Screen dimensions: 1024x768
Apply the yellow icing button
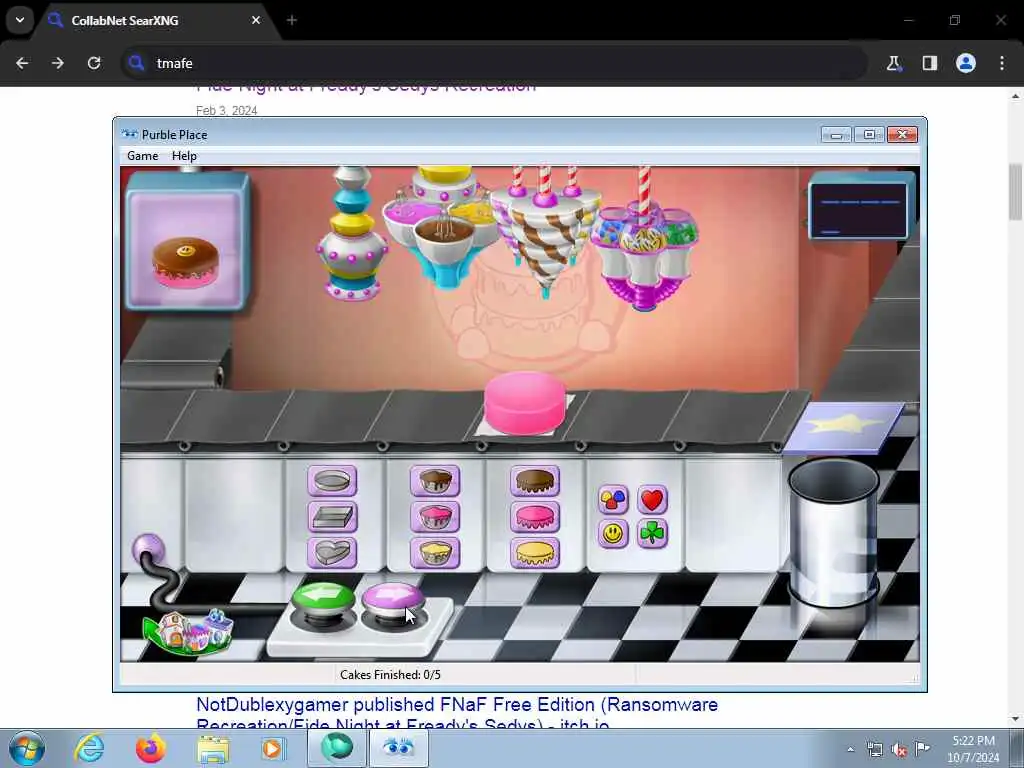pyautogui.click(x=535, y=553)
